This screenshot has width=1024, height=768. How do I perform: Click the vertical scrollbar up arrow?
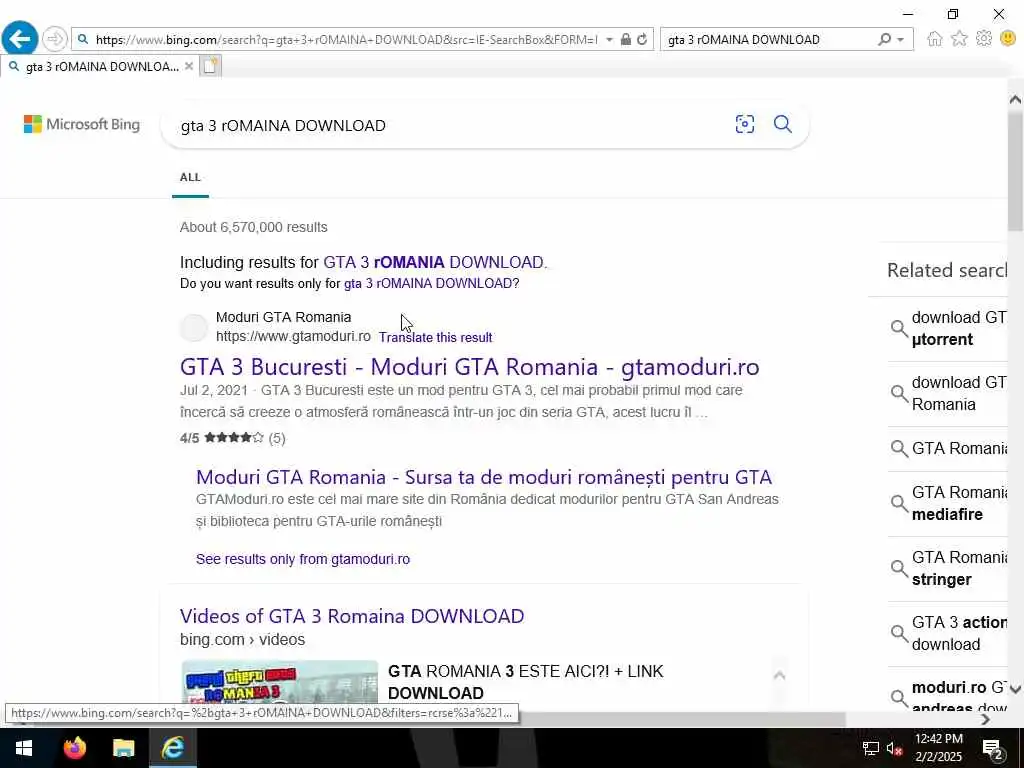(1015, 99)
